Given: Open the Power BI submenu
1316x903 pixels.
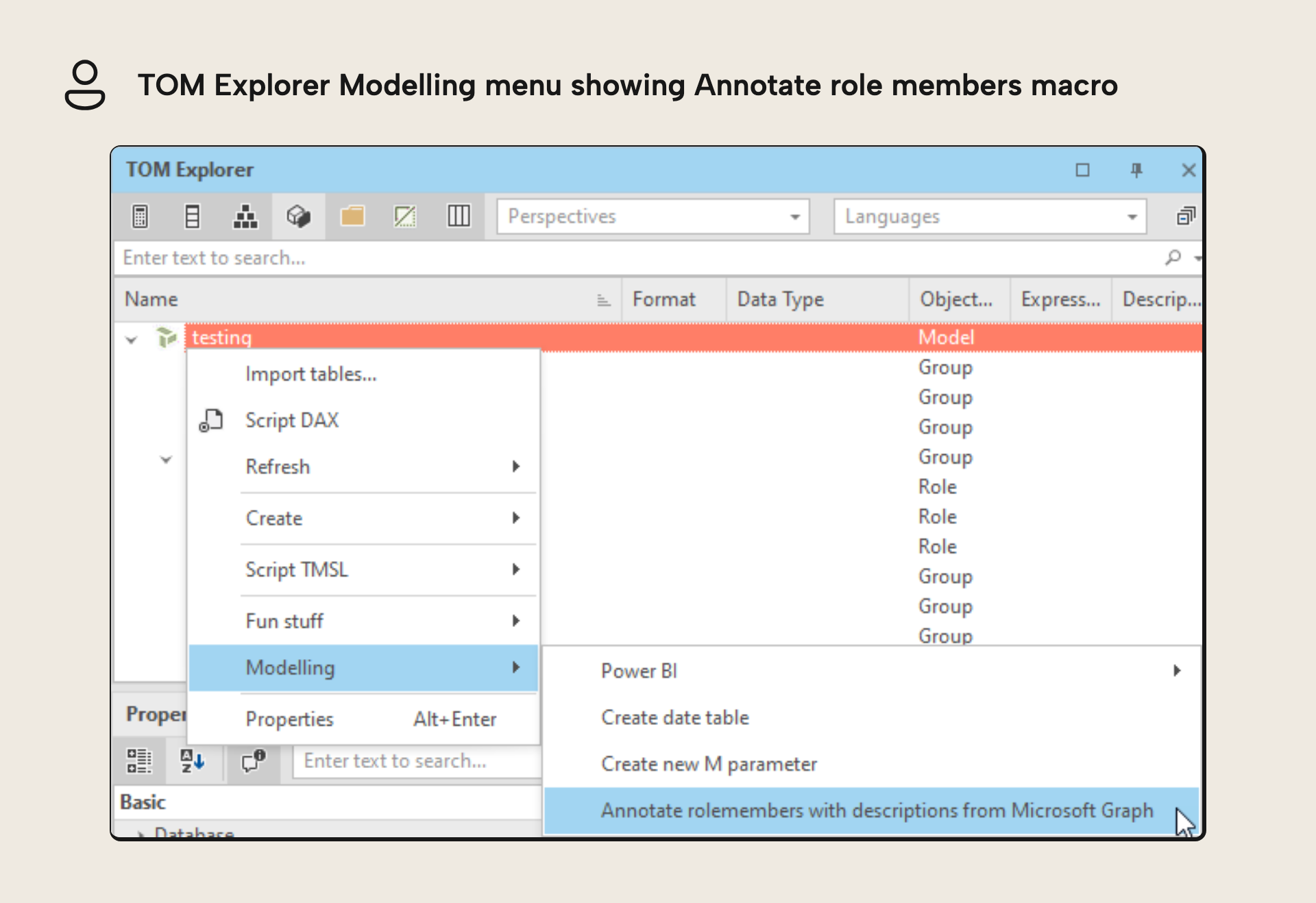Looking at the screenshot, I should point(871,671).
